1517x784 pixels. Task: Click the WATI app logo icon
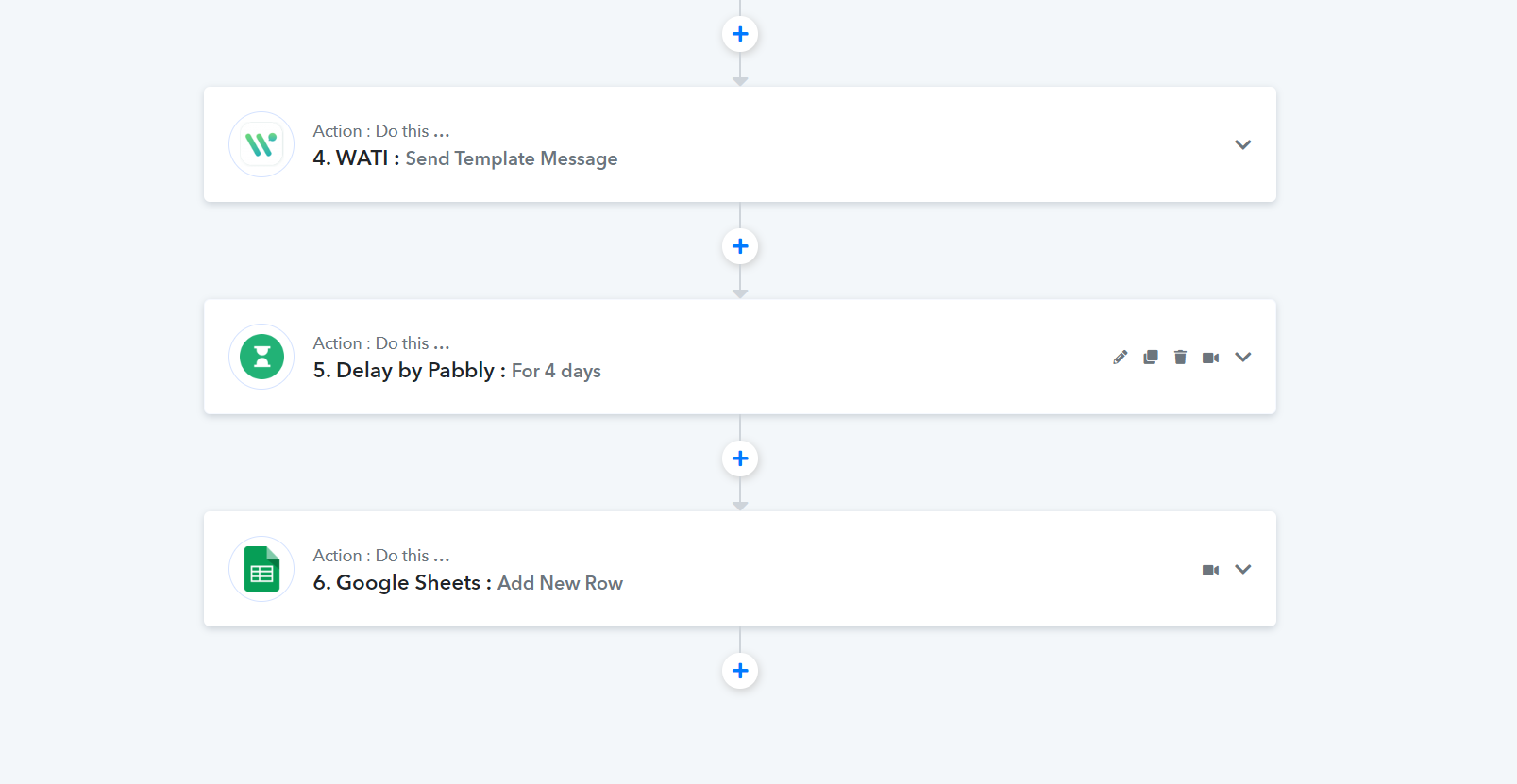click(261, 144)
